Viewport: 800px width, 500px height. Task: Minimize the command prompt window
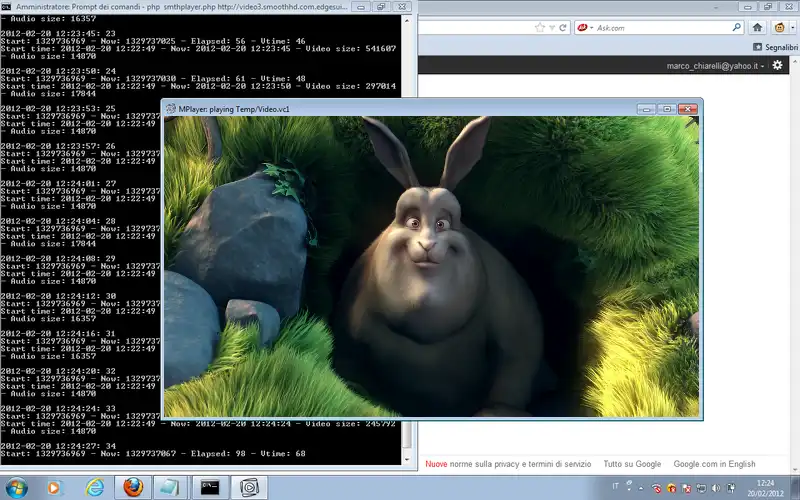(361, 7)
